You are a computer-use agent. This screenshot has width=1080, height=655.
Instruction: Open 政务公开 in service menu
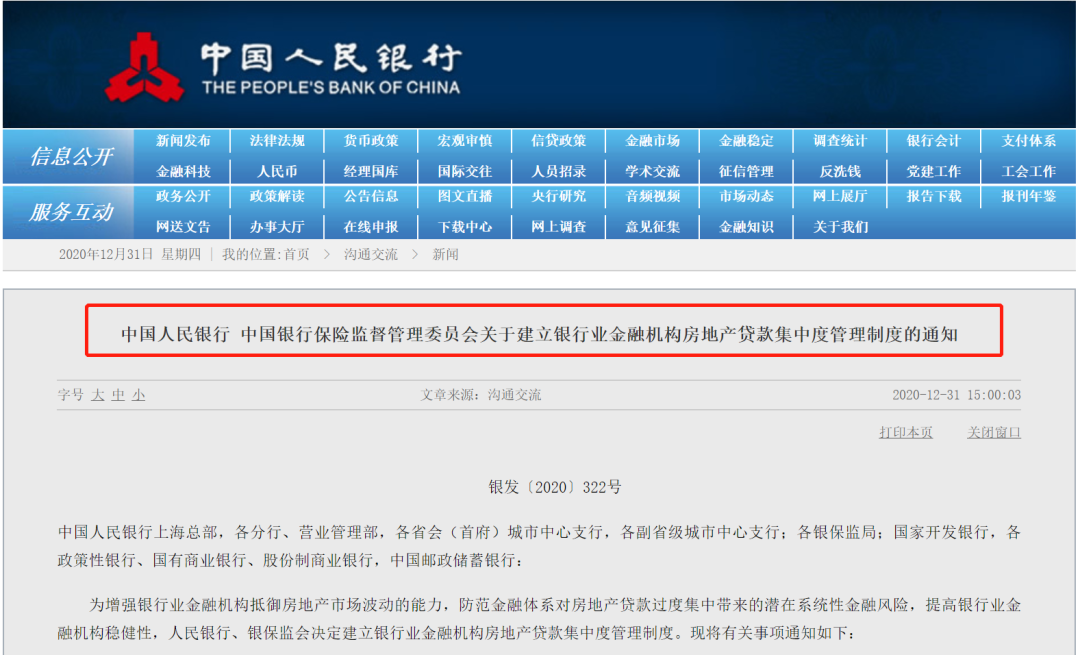coord(183,196)
